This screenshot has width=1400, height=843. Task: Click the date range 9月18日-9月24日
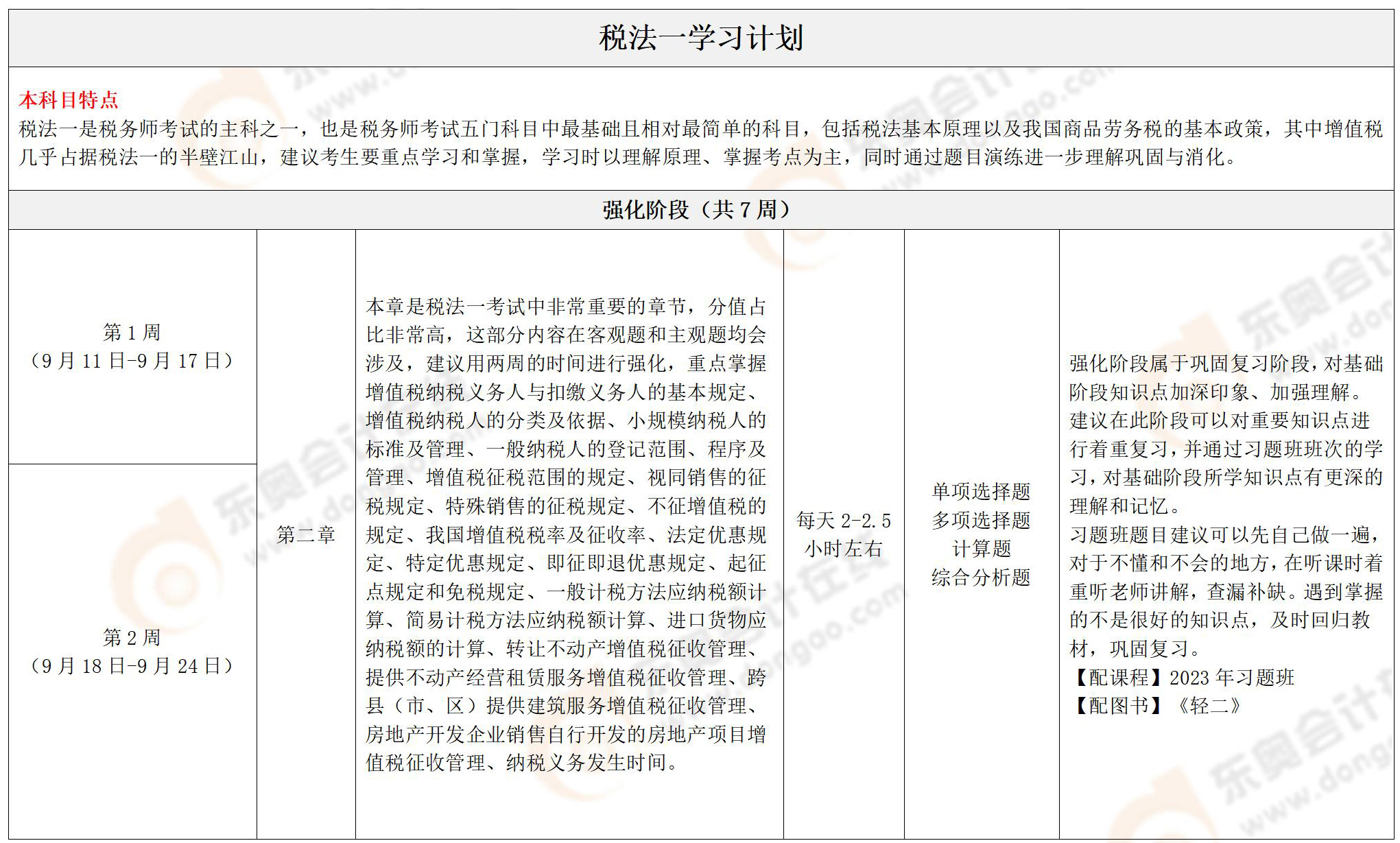(x=132, y=666)
